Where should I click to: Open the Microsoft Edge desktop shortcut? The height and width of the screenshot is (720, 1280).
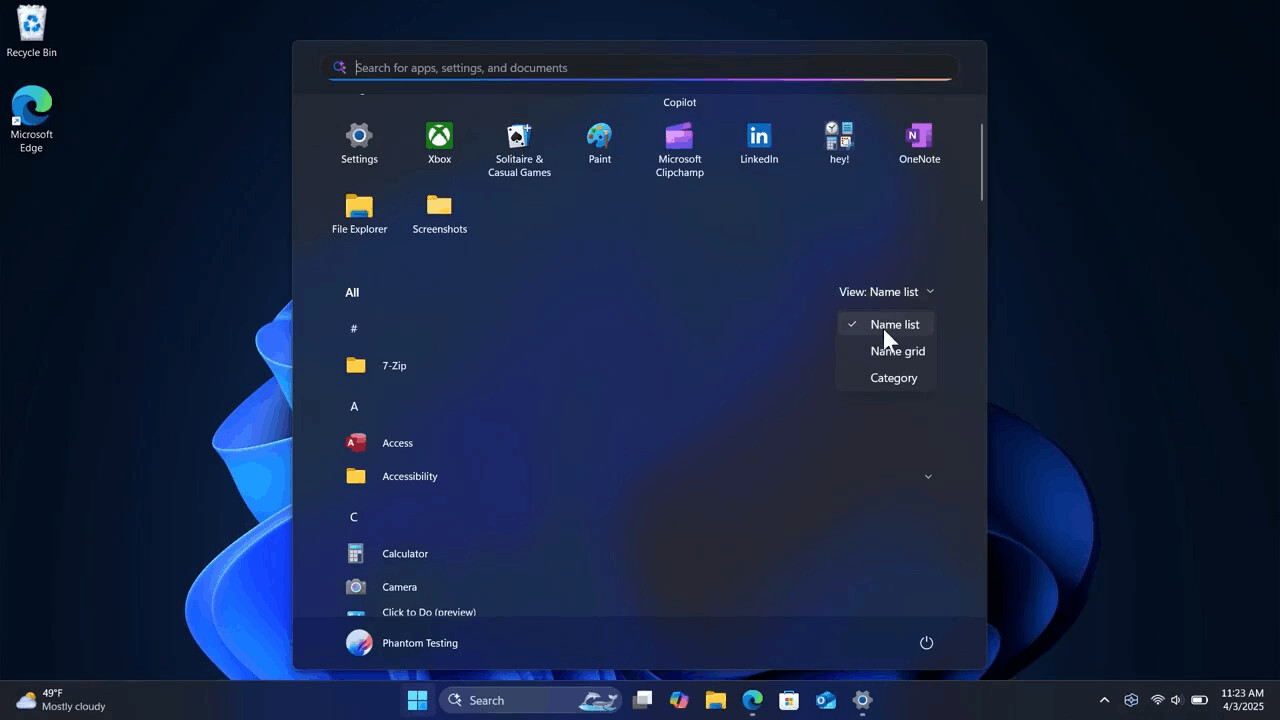click(x=31, y=119)
